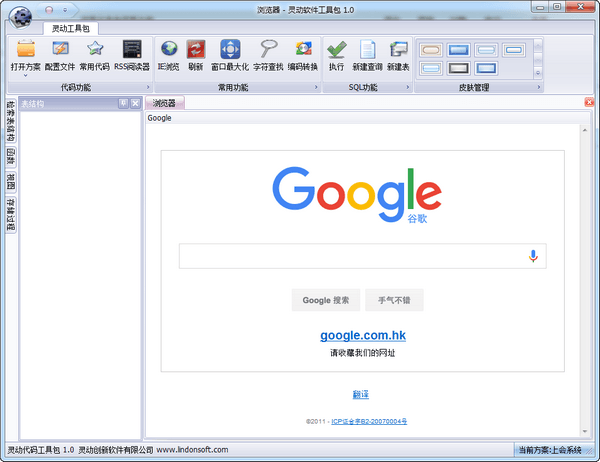Click 窗口最大化 maximize window icon
600x462 pixels.
tap(230, 49)
